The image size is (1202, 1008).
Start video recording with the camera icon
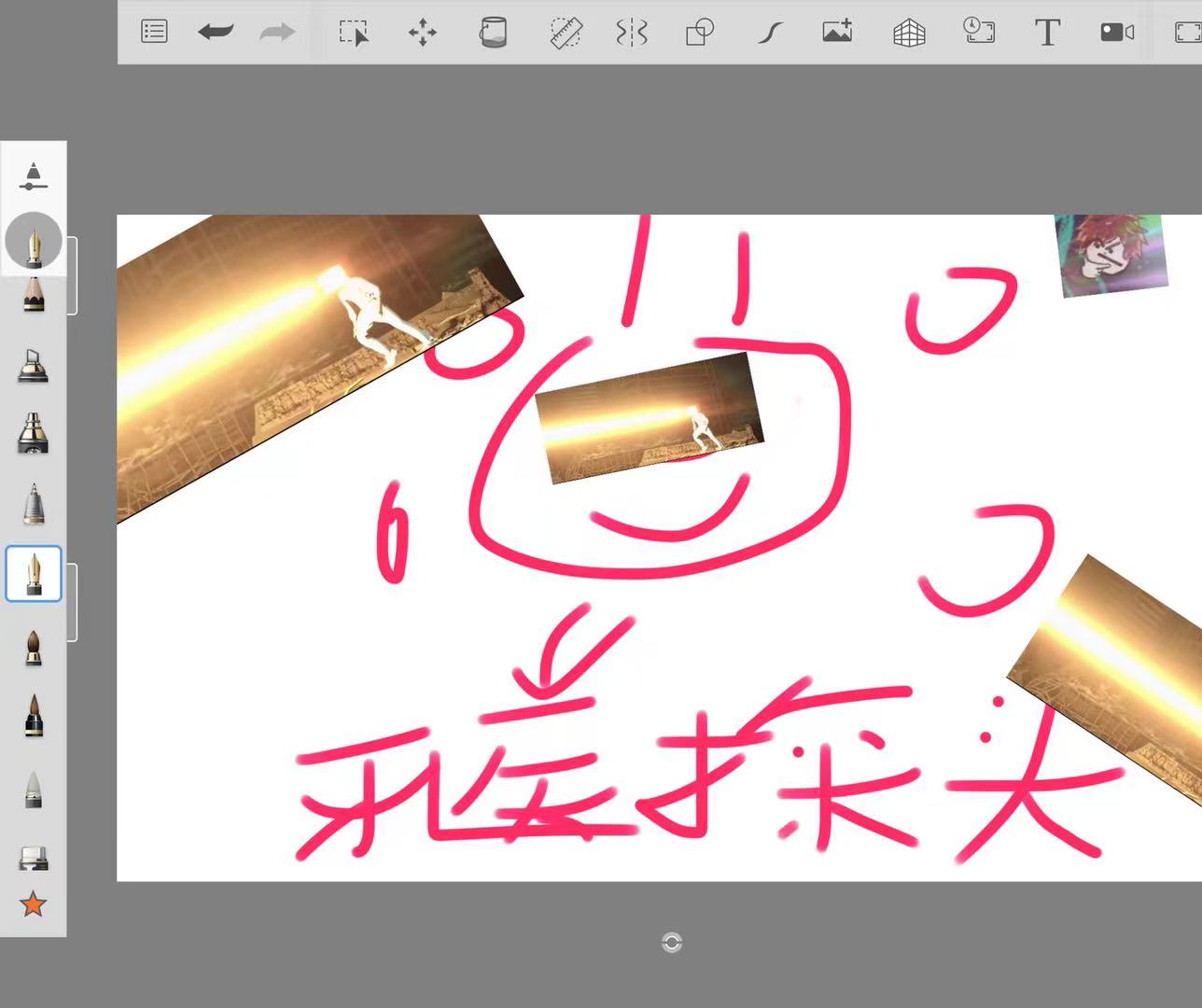pos(1117,33)
